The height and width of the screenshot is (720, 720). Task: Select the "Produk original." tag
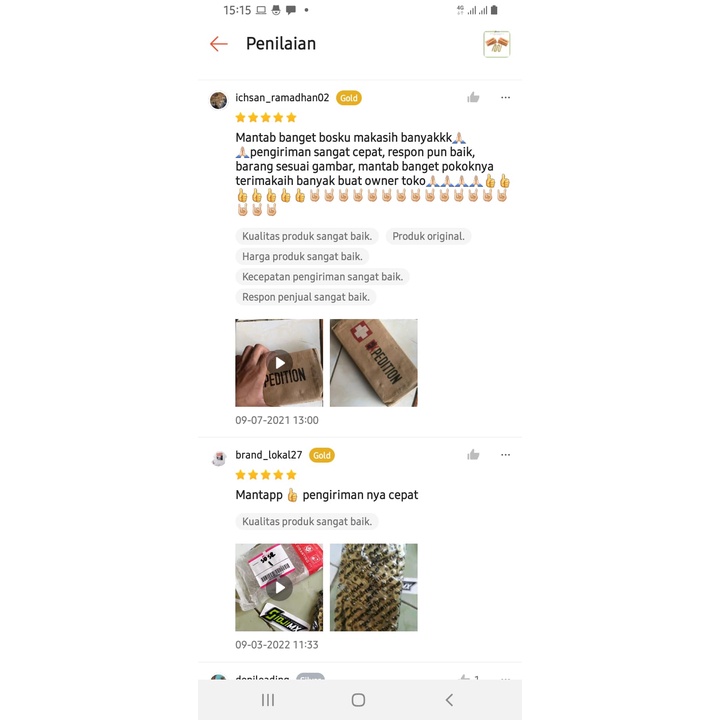[428, 236]
